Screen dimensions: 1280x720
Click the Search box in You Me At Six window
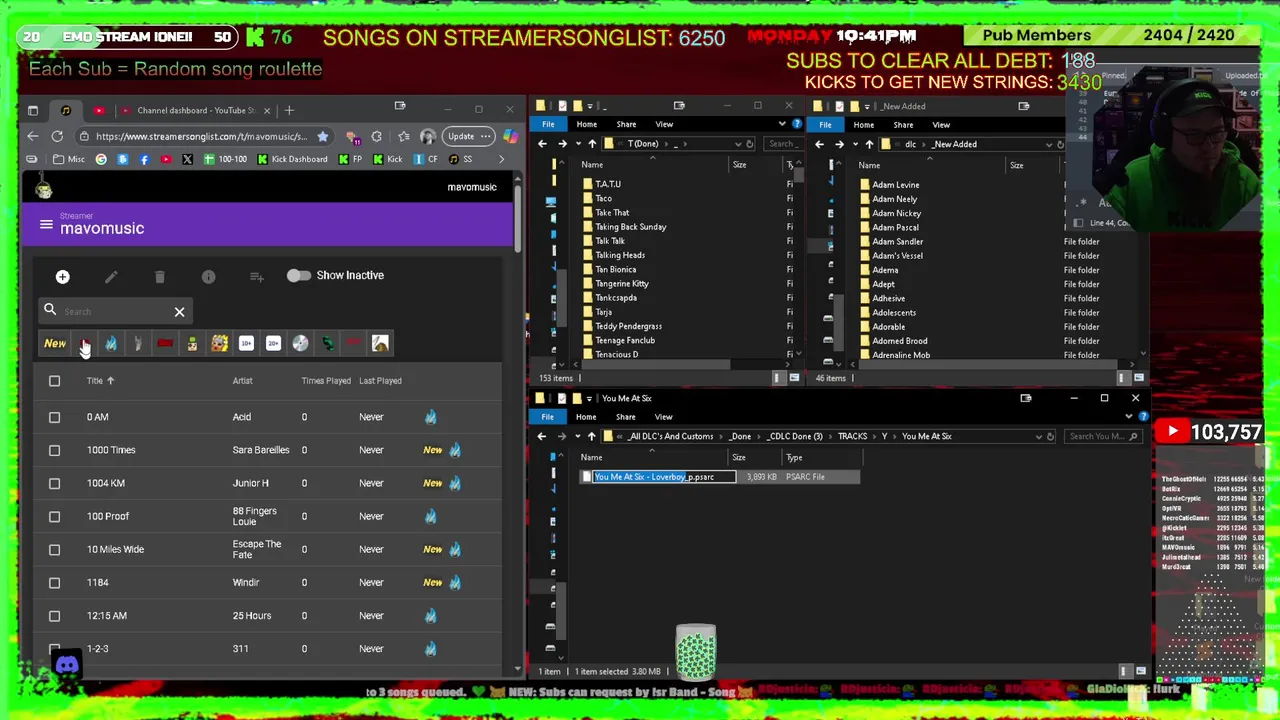pyautogui.click(x=1103, y=436)
